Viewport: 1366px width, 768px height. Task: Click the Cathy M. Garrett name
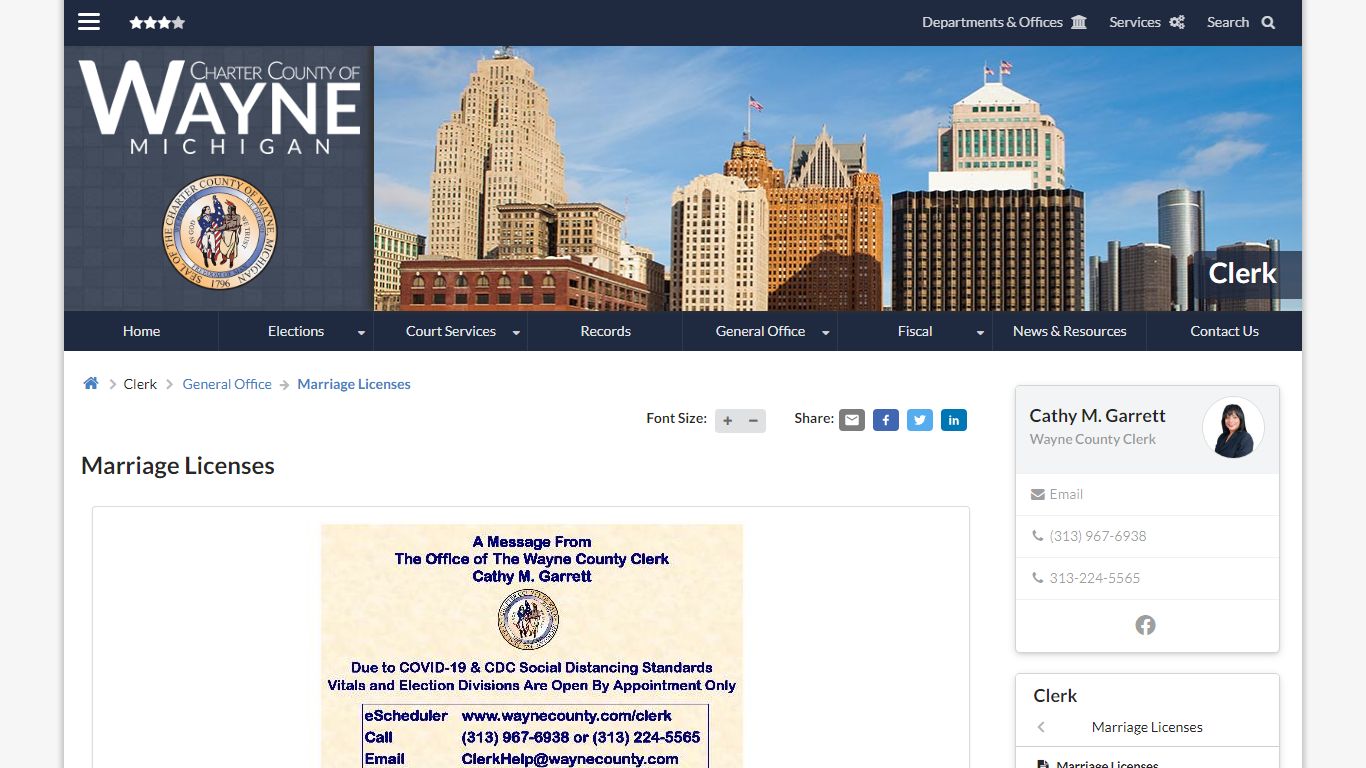tap(1098, 416)
